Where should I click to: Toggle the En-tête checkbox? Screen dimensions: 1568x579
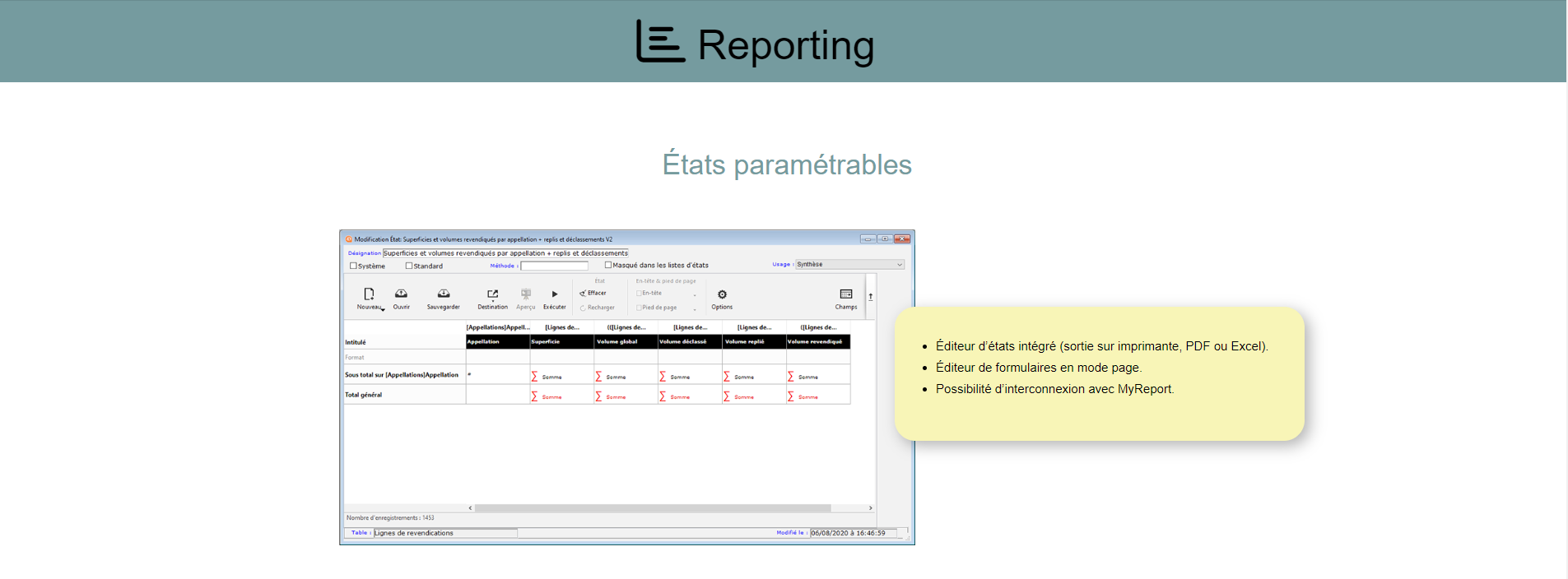pyautogui.click(x=639, y=293)
